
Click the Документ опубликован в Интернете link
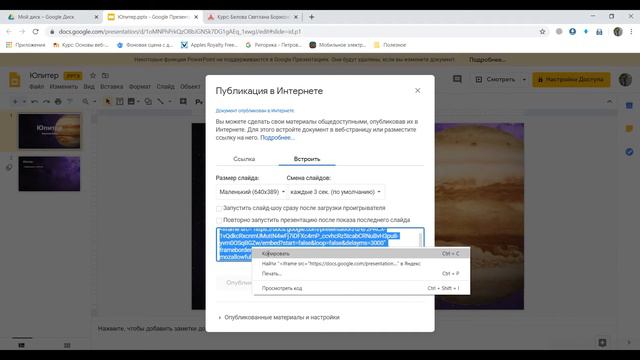point(255,111)
